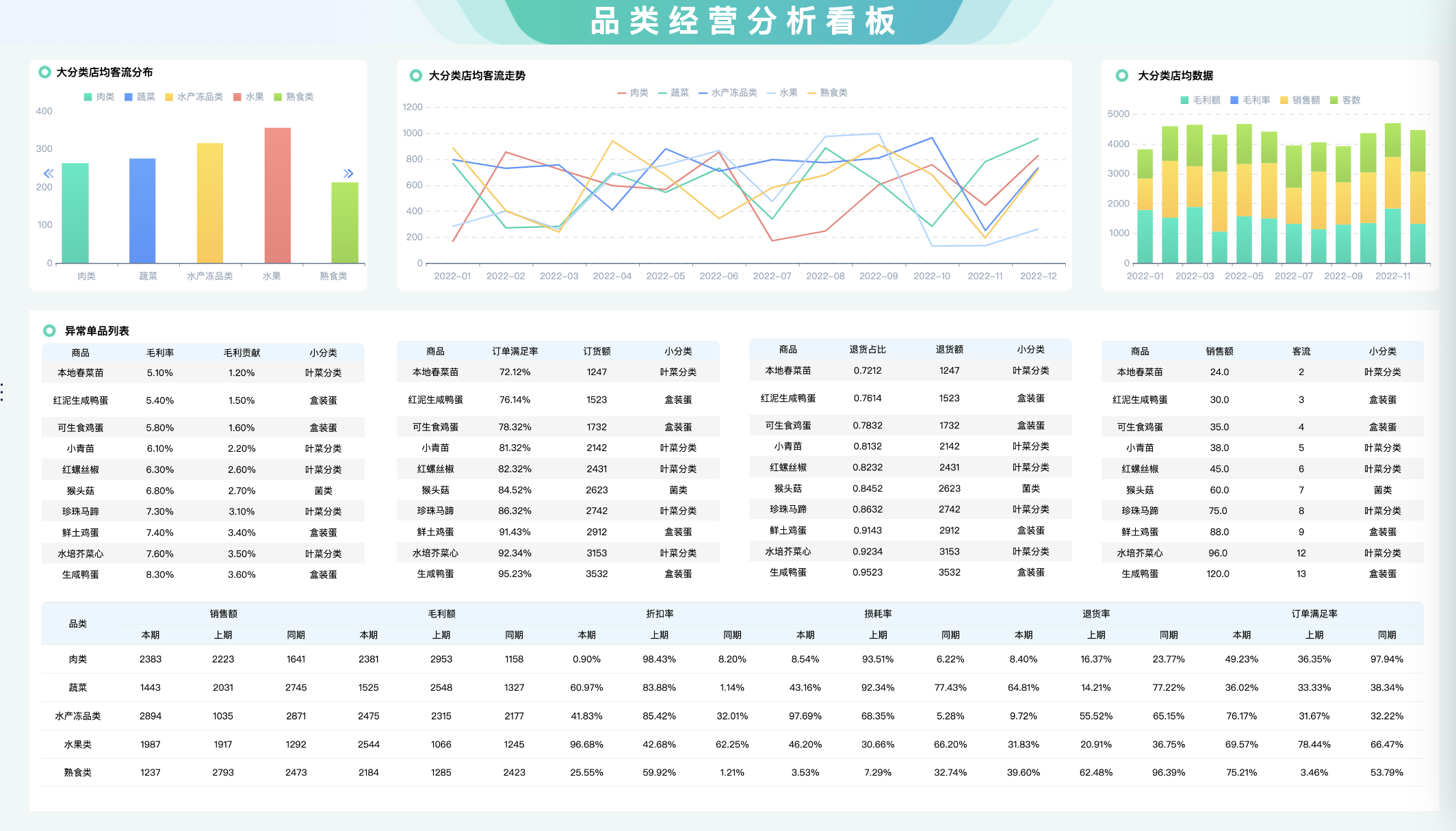Click 水果 label under bar chart axis

click(x=272, y=276)
